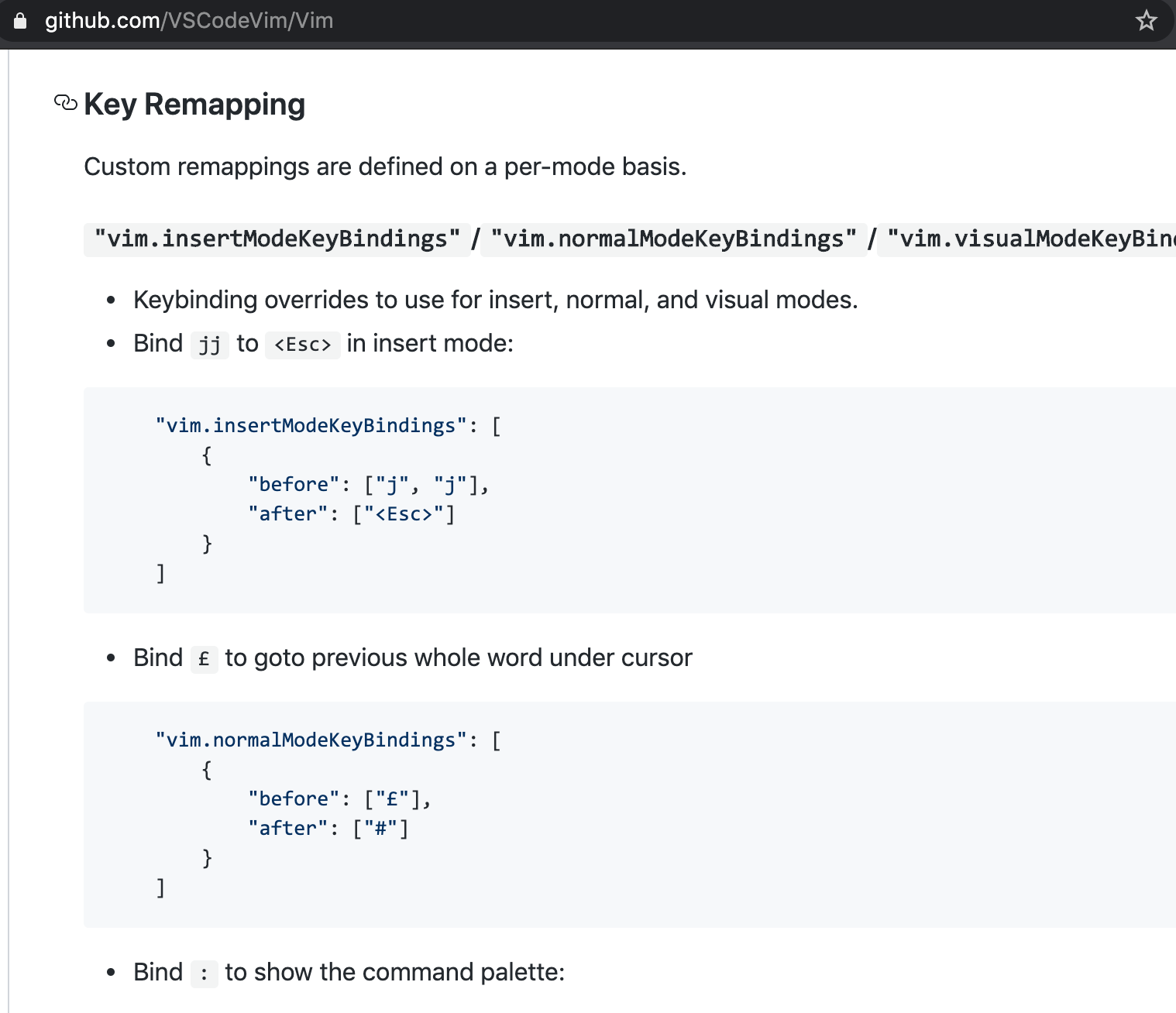Click the inline jj code snippet
The image size is (1176, 1013).
pyautogui.click(x=210, y=344)
